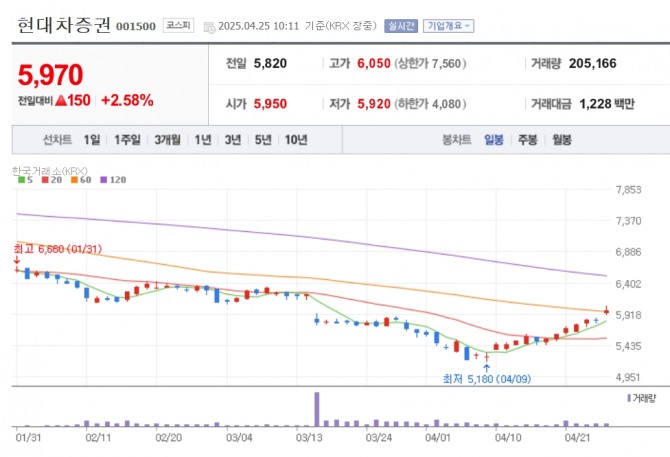Select the 1일 line chart tab

(92, 140)
